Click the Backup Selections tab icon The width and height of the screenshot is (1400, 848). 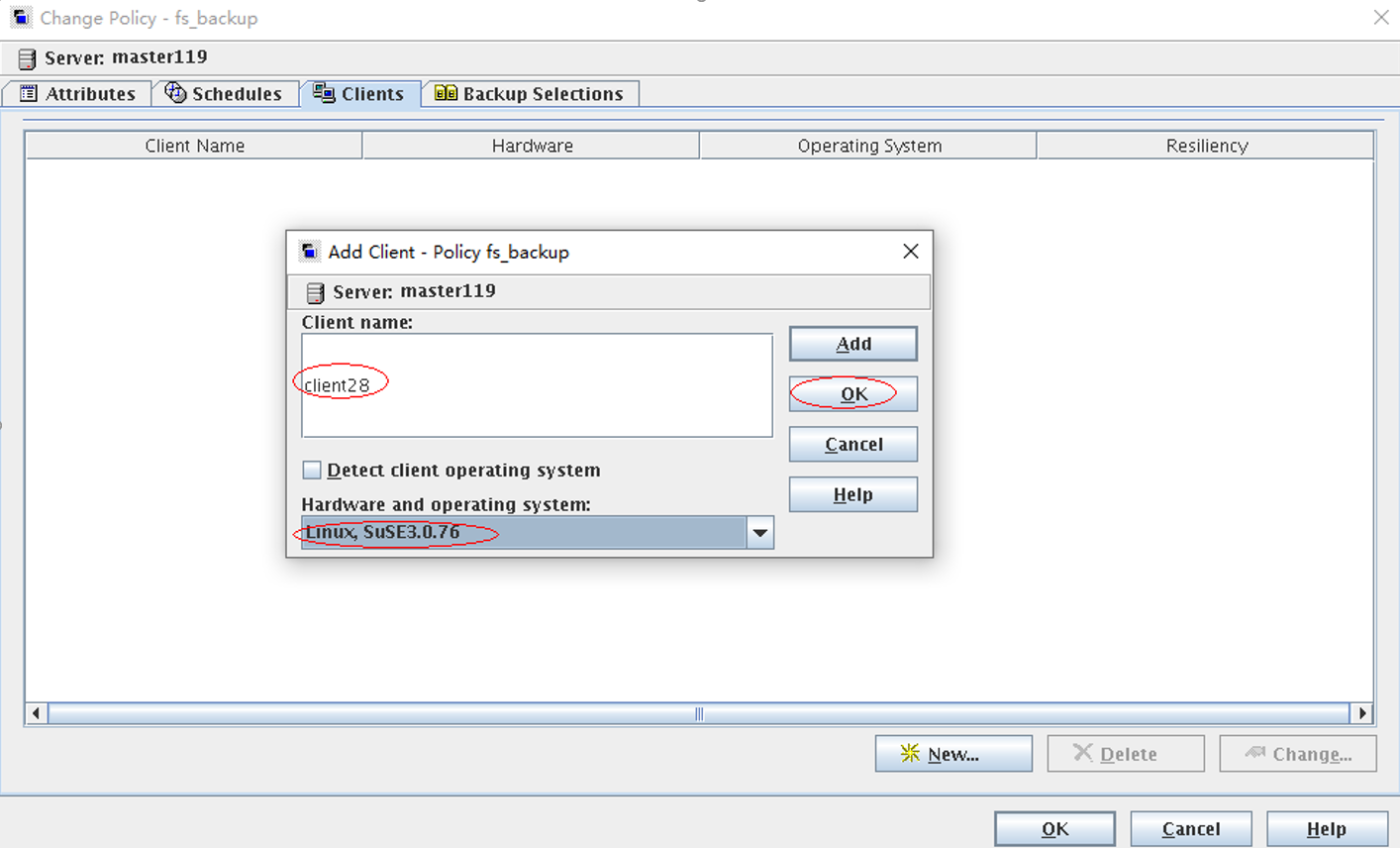(446, 92)
